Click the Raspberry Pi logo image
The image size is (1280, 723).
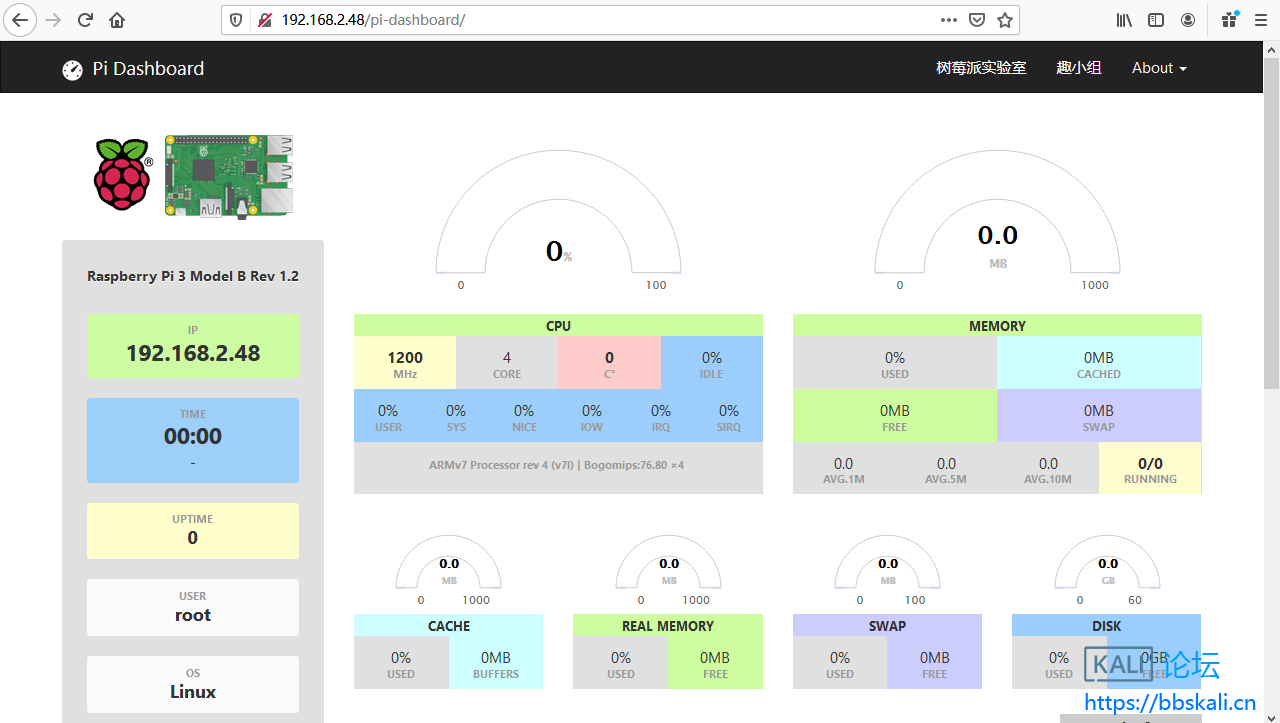pos(123,175)
